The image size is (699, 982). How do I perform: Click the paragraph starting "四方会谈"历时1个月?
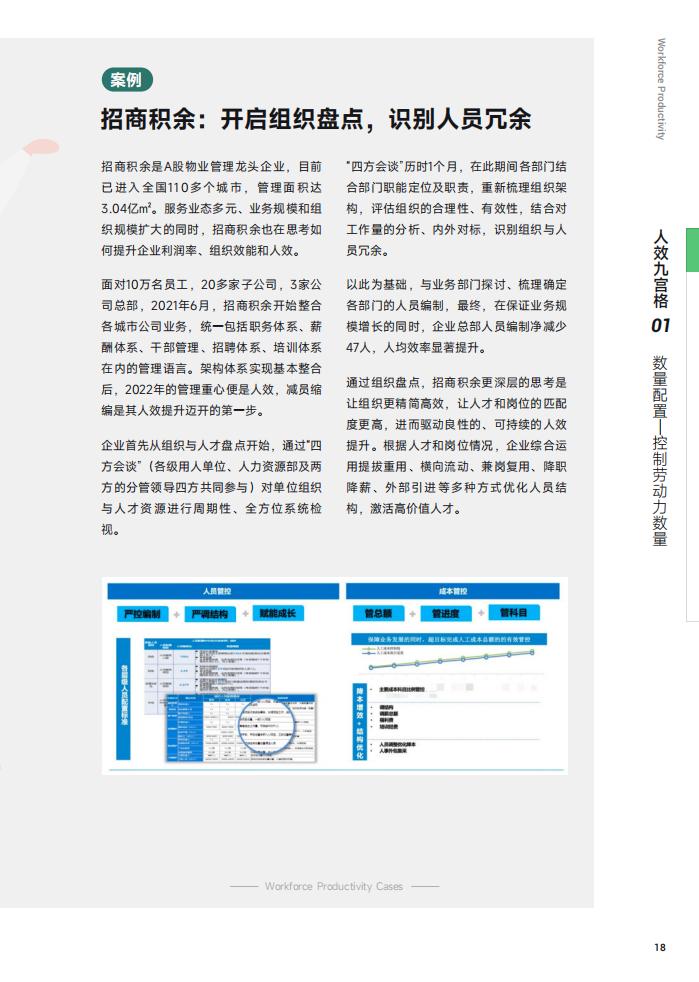[x=457, y=209]
